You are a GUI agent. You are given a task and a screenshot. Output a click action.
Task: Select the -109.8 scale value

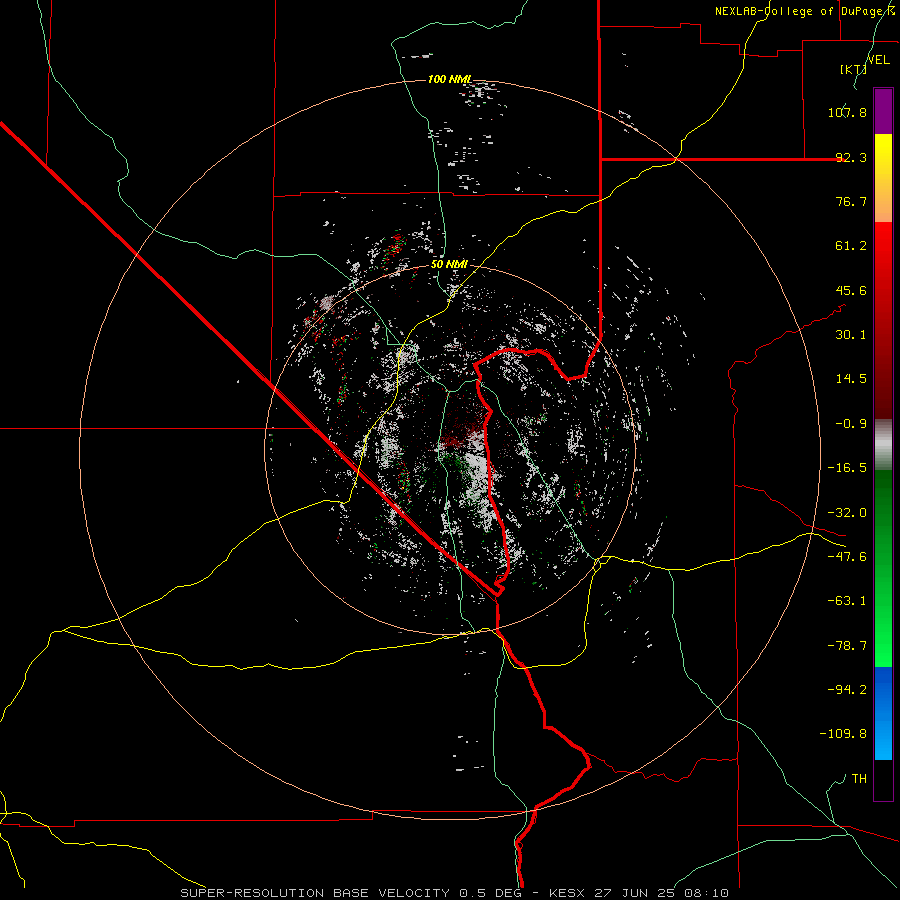(x=843, y=734)
